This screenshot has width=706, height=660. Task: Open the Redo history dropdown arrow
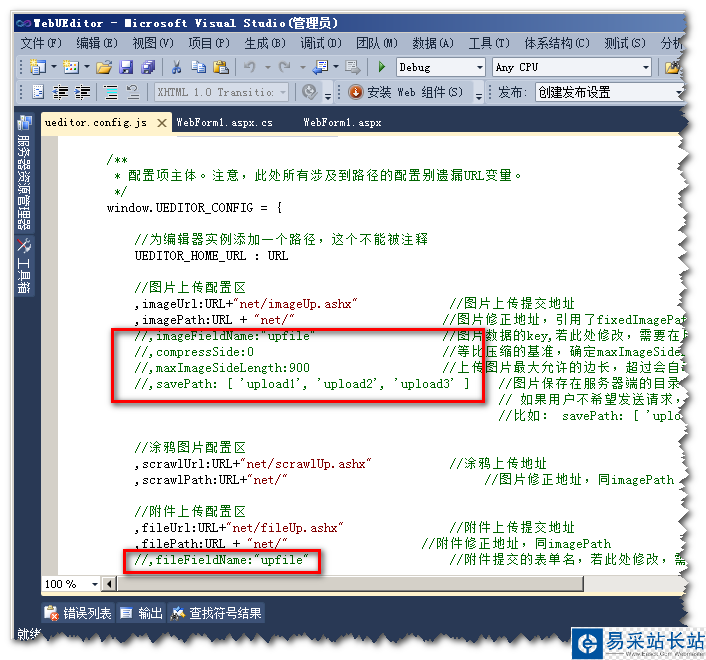coord(303,68)
